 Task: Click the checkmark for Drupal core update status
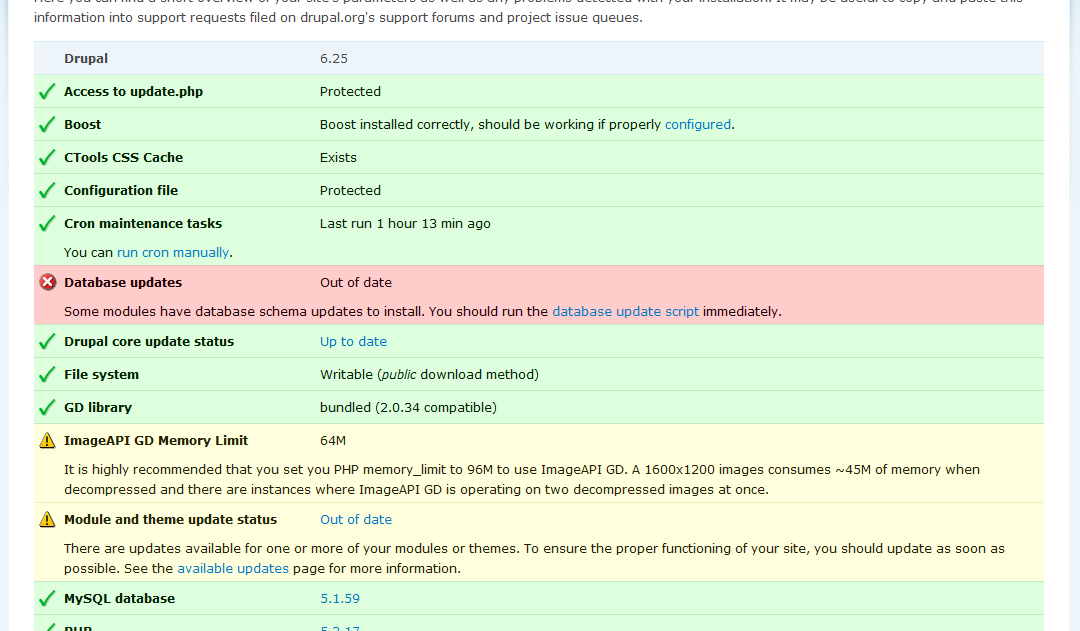click(x=47, y=342)
